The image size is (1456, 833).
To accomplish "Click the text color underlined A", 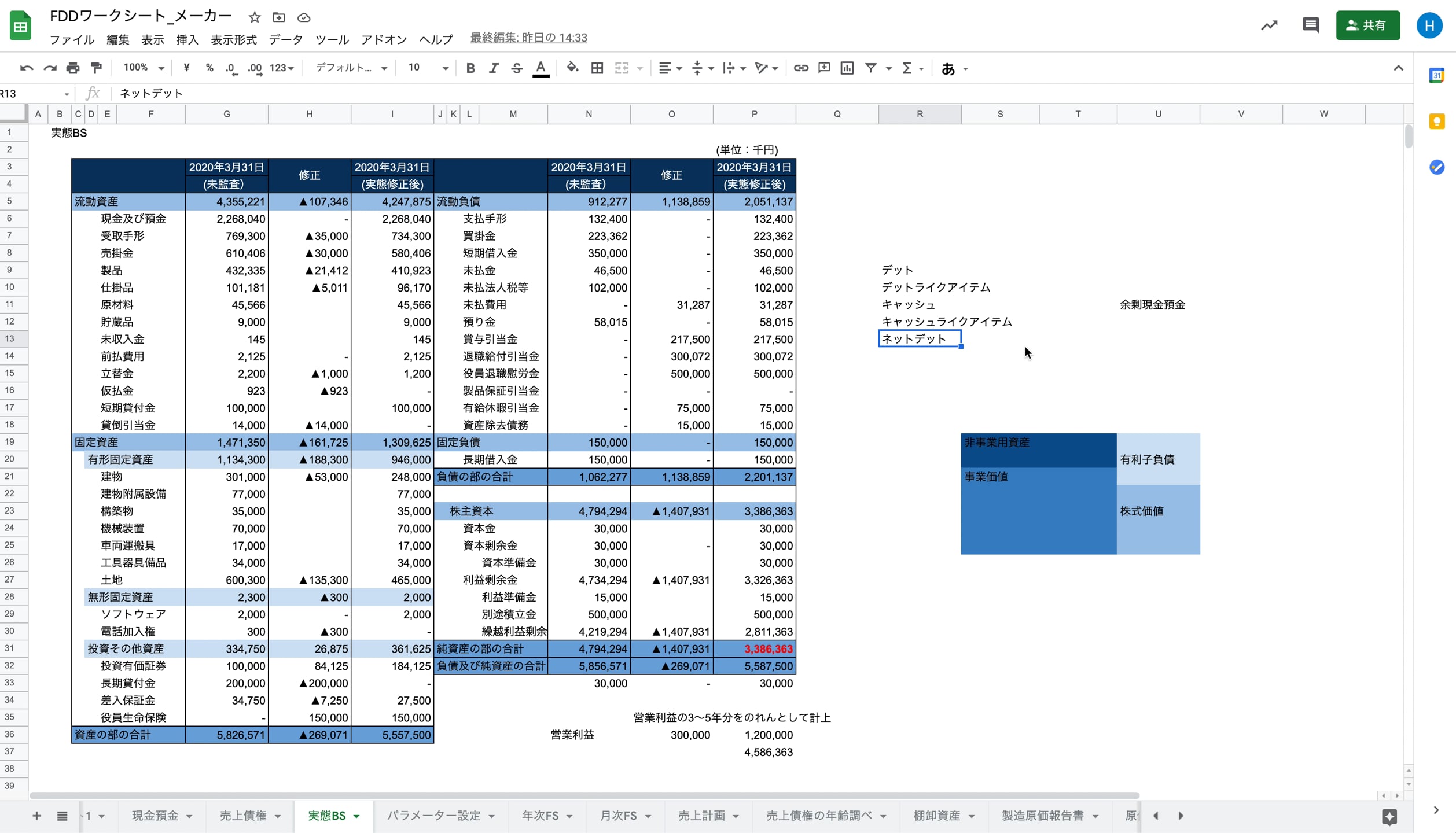I will point(541,68).
